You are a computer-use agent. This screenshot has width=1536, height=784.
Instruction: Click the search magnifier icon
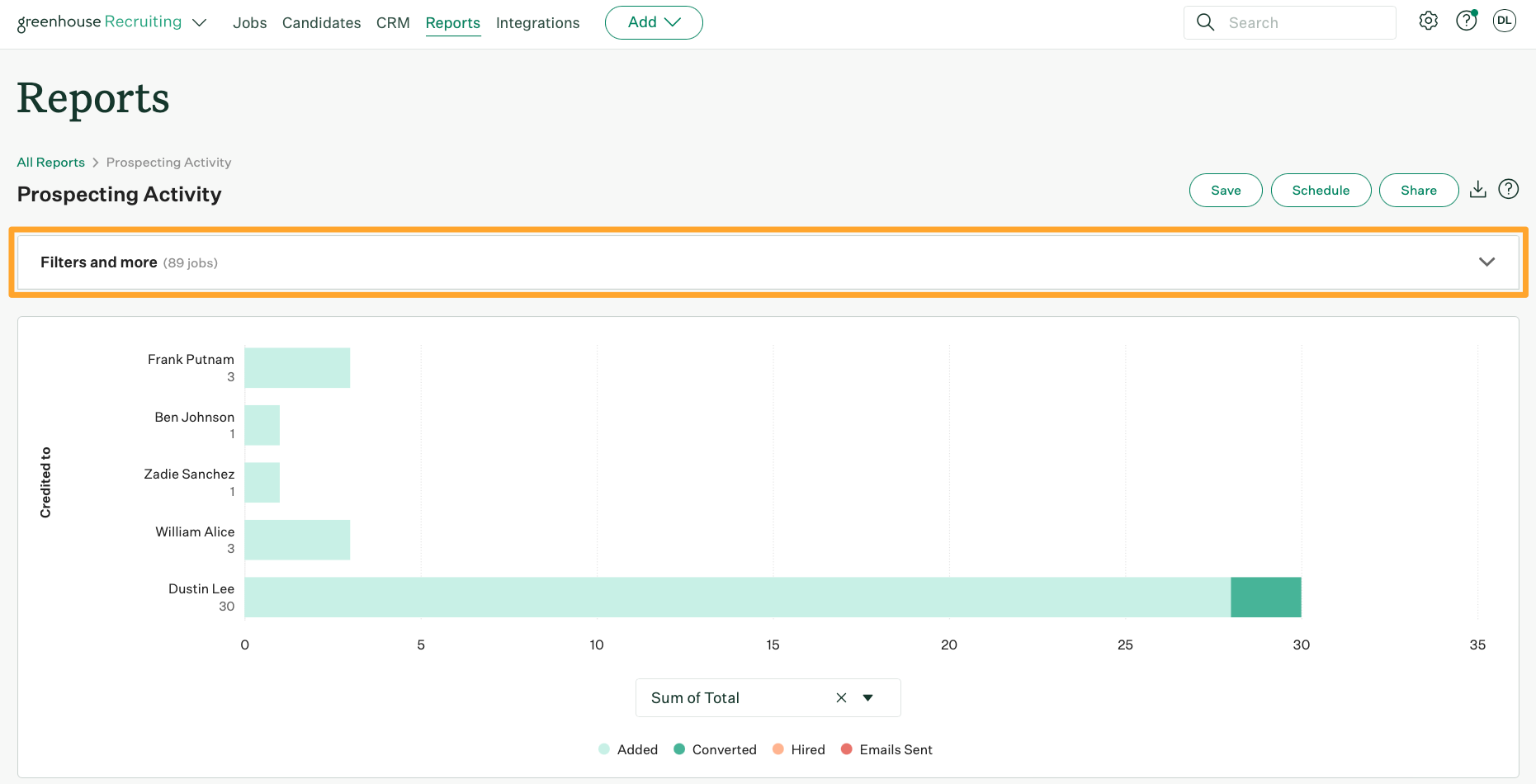click(x=1205, y=22)
